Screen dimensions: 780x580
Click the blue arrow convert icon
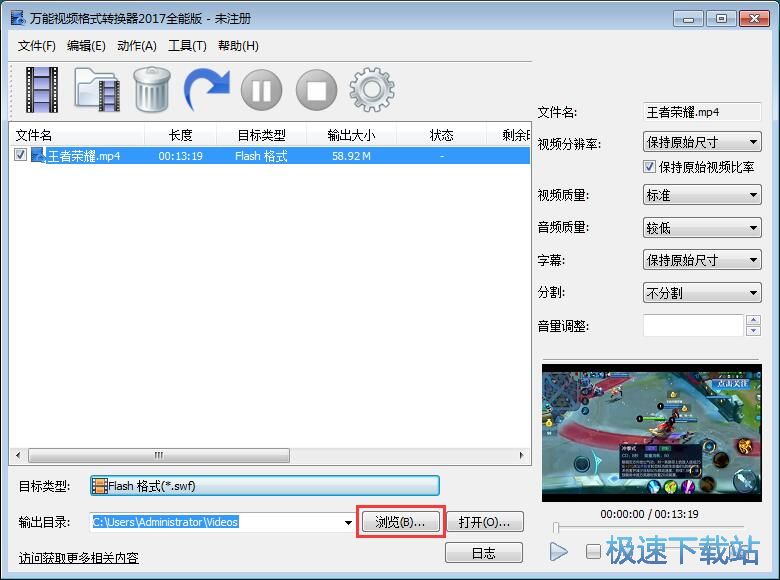206,90
